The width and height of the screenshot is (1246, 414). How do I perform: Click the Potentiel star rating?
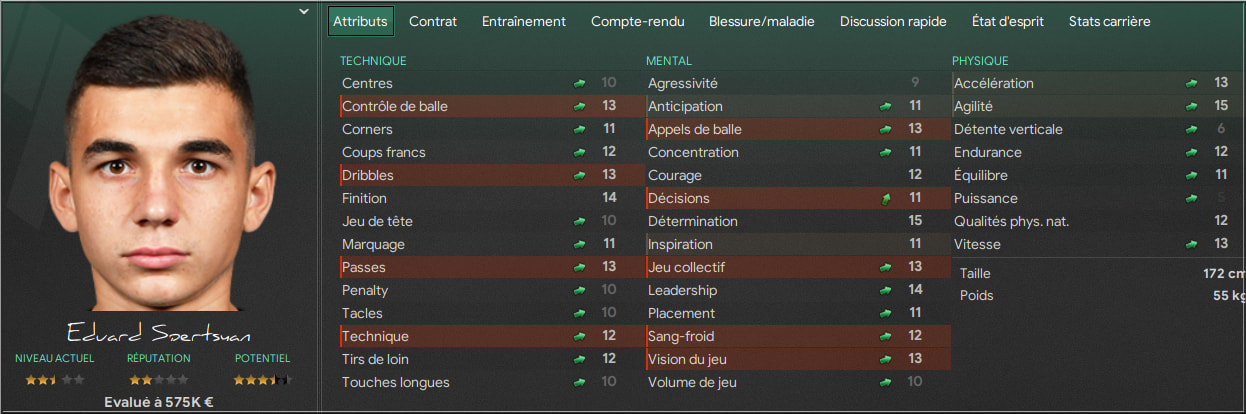[x=262, y=380]
